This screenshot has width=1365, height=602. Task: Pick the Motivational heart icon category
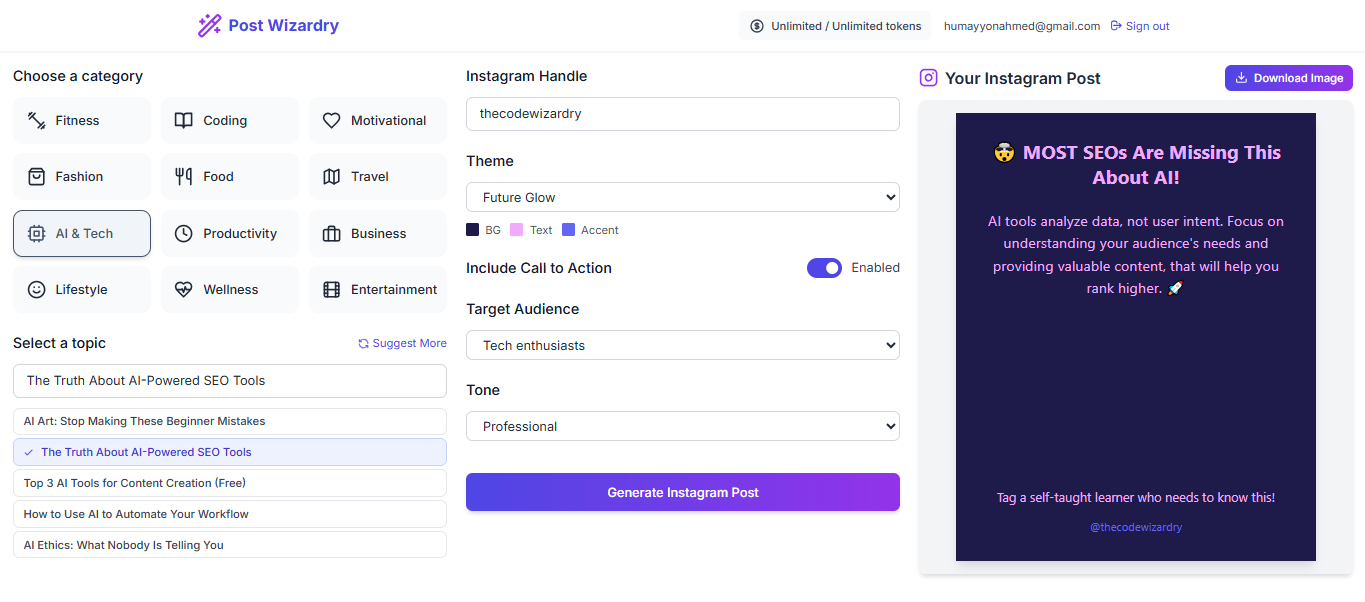332,121
